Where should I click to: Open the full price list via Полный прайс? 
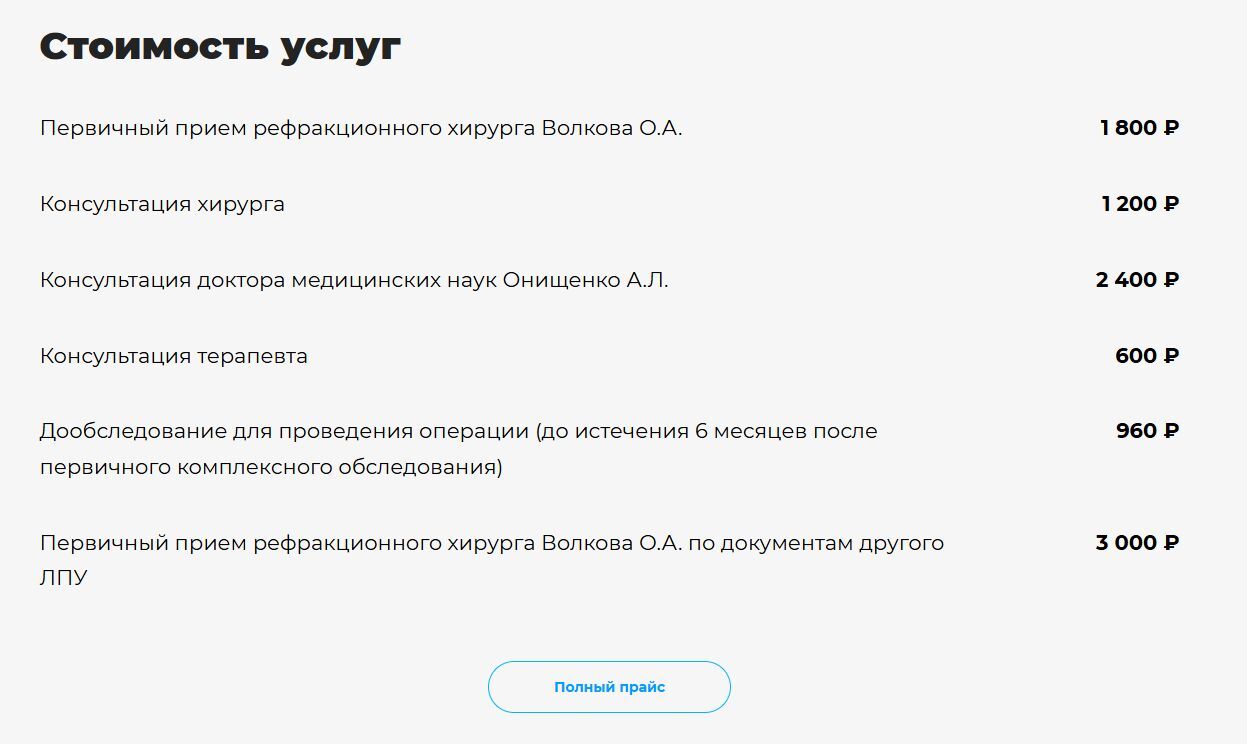point(609,687)
